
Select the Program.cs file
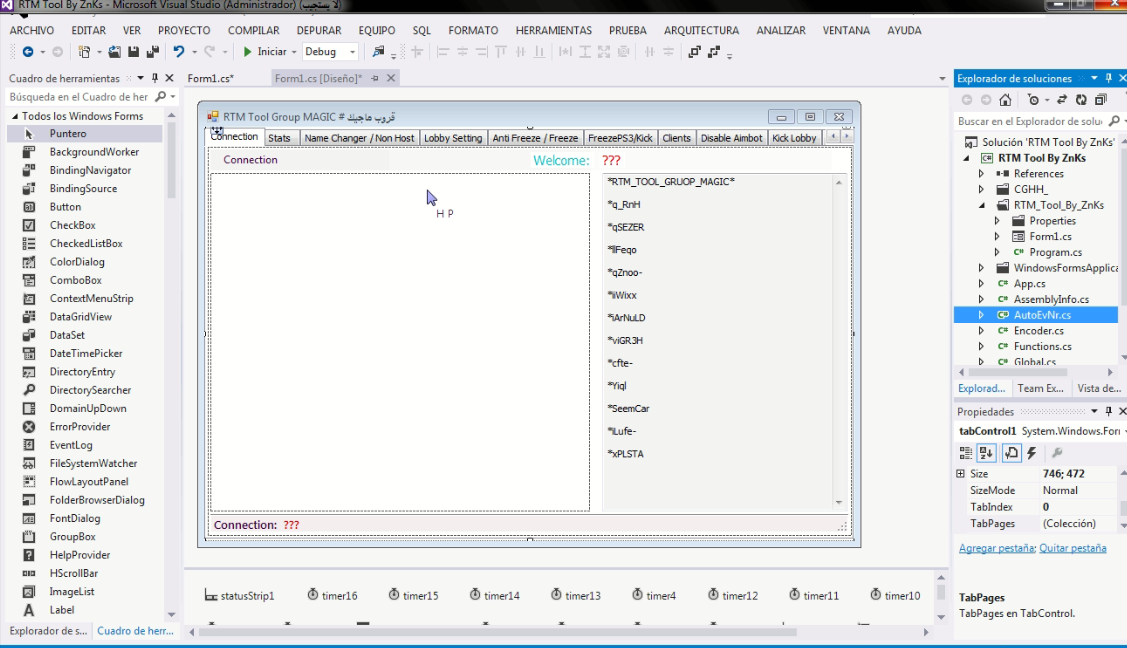coord(1055,252)
